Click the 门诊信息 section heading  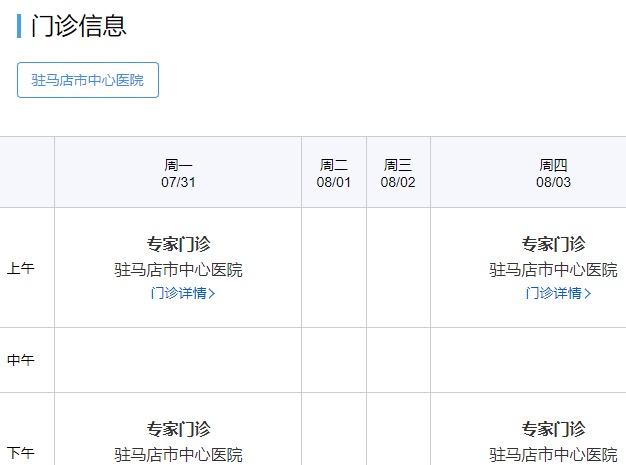[x=78, y=26]
